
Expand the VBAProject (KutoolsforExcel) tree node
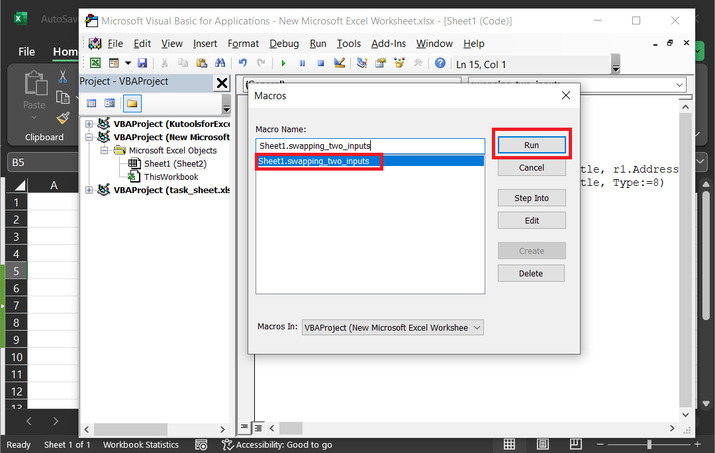coord(90,124)
